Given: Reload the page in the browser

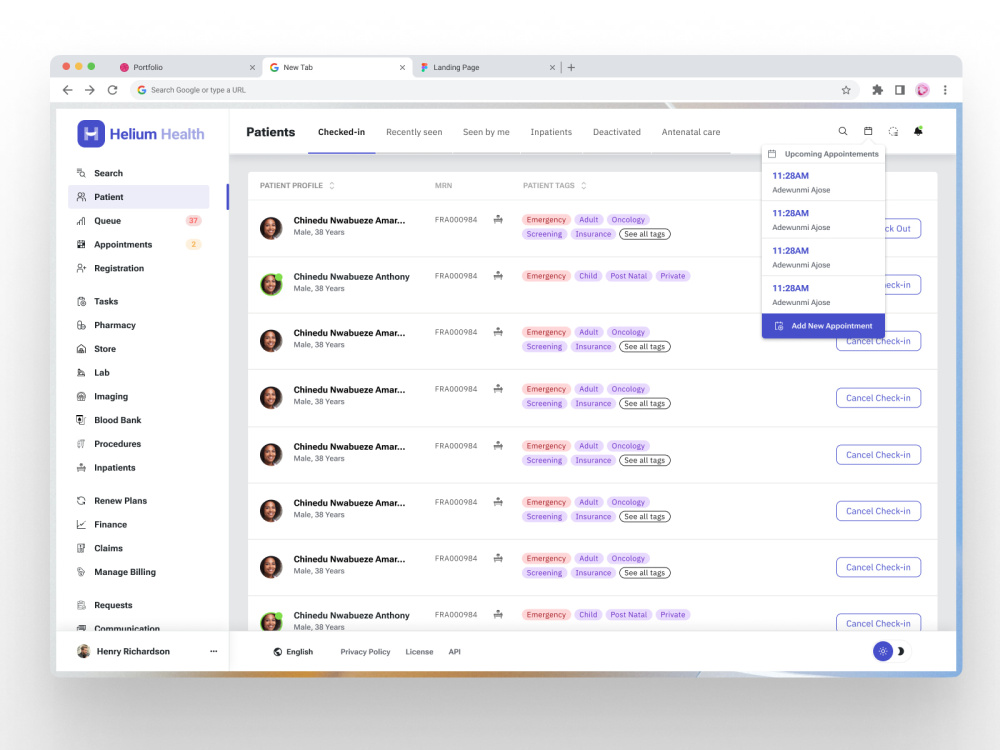Looking at the screenshot, I should click(x=112, y=90).
